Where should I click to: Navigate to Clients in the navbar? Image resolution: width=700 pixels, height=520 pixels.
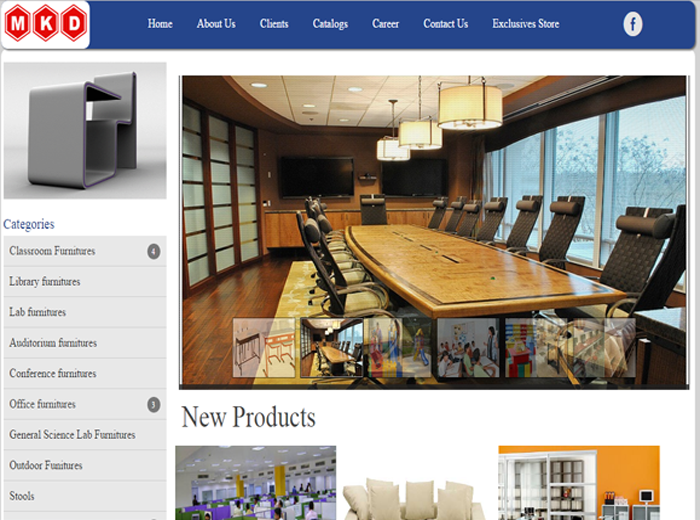click(x=274, y=24)
